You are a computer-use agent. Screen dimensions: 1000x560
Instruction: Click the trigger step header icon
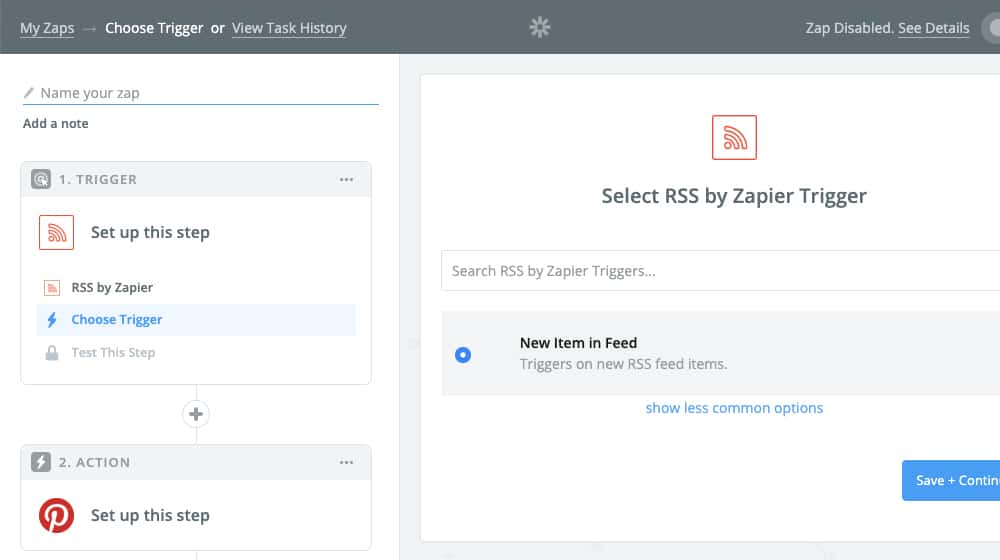[x=41, y=179]
